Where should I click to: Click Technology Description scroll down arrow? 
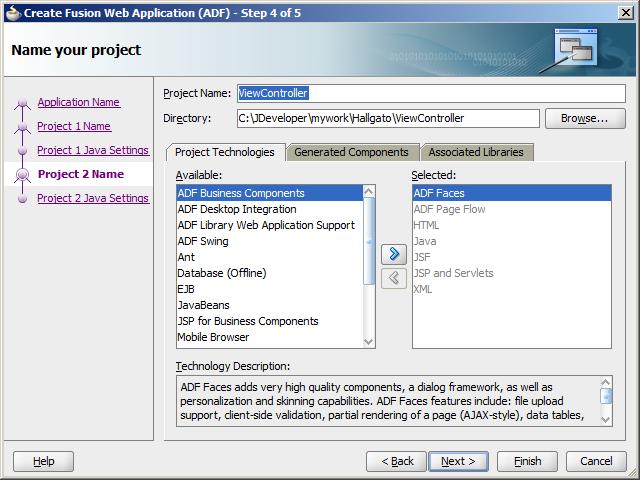coord(606,420)
